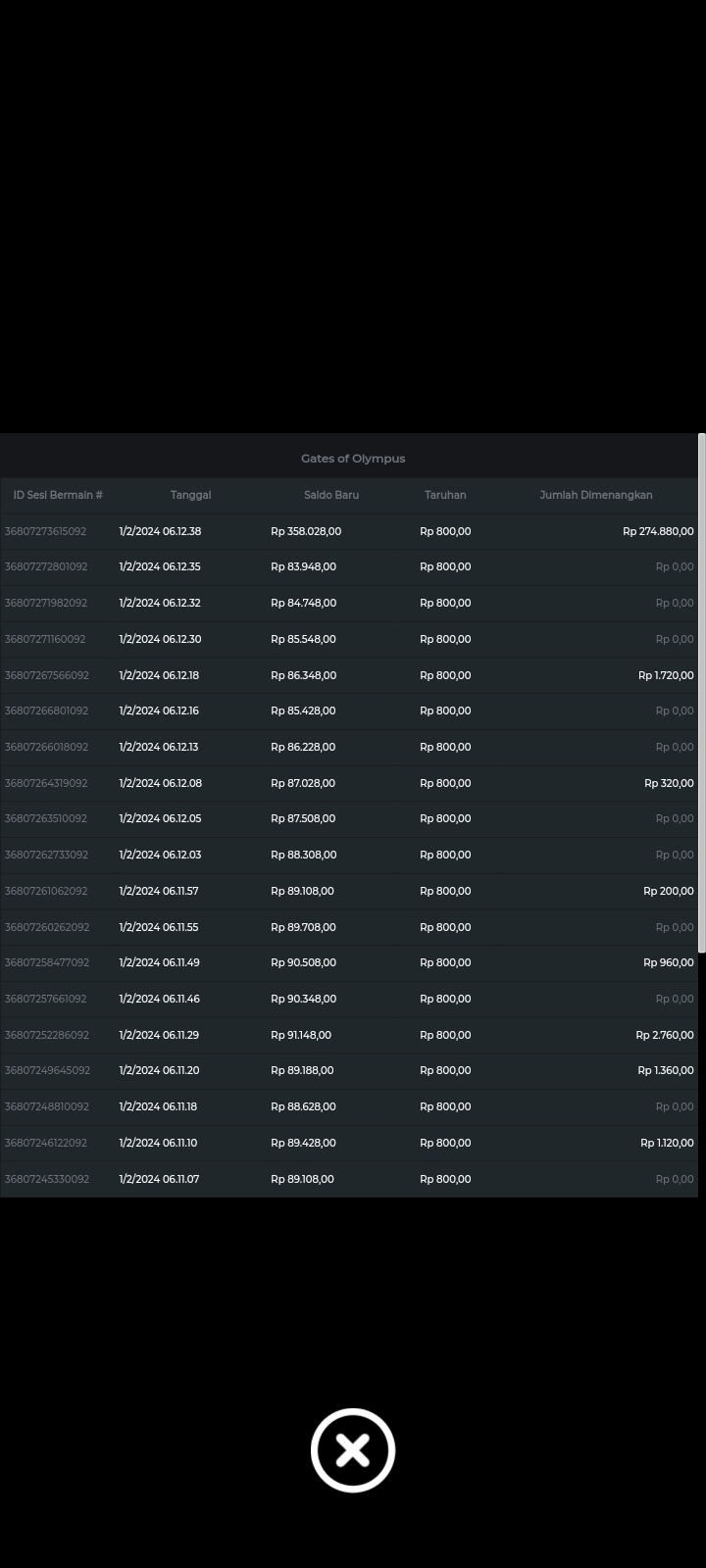The height and width of the screenshot is (1568, 706).
Task: Click the 'Tanggal' column header
Action: click(190, 495)
